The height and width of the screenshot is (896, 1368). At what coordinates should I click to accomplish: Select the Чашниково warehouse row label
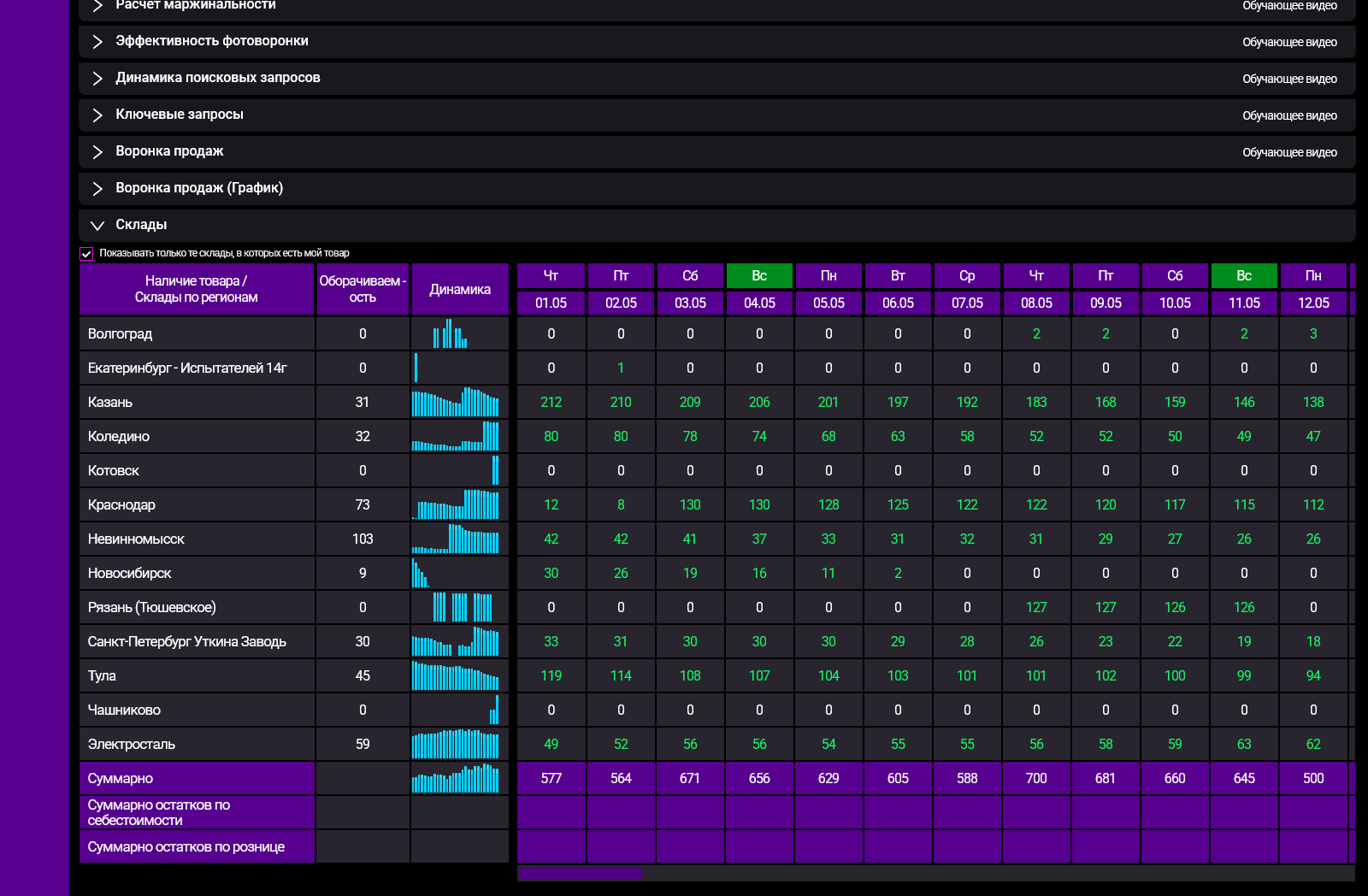(x=197, y=710)
